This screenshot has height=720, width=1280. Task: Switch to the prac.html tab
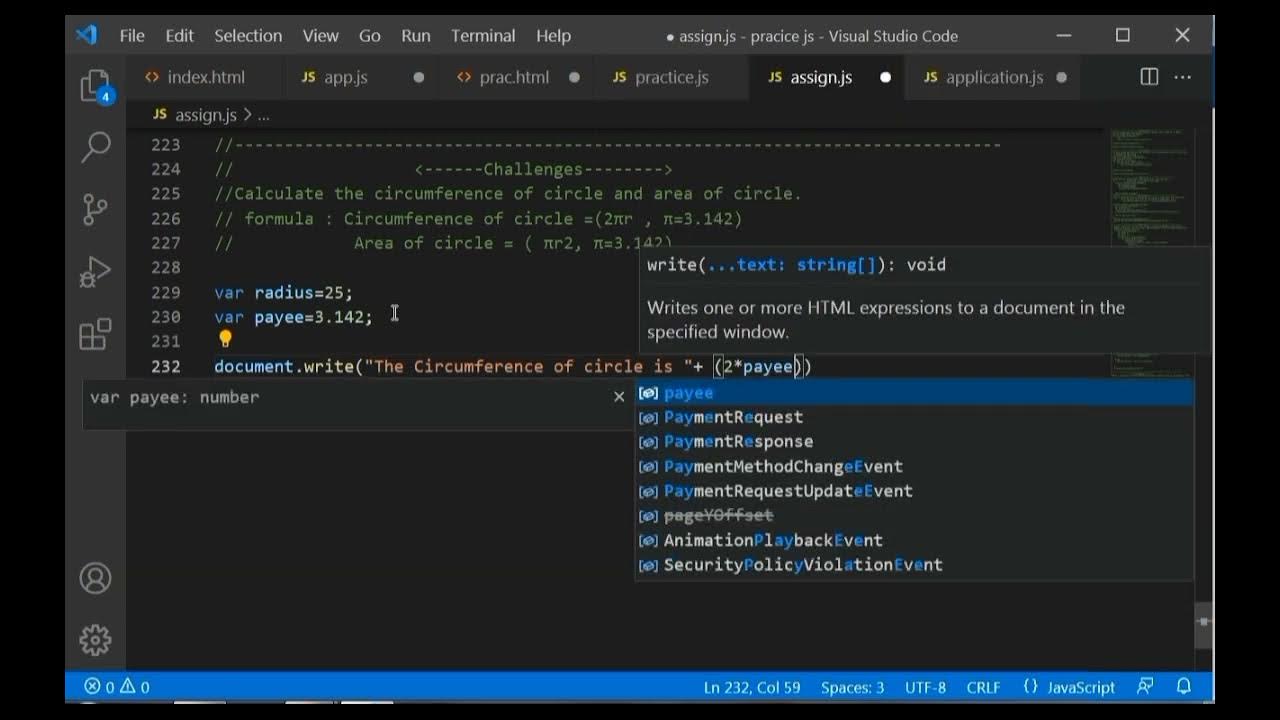coord(516,77)
